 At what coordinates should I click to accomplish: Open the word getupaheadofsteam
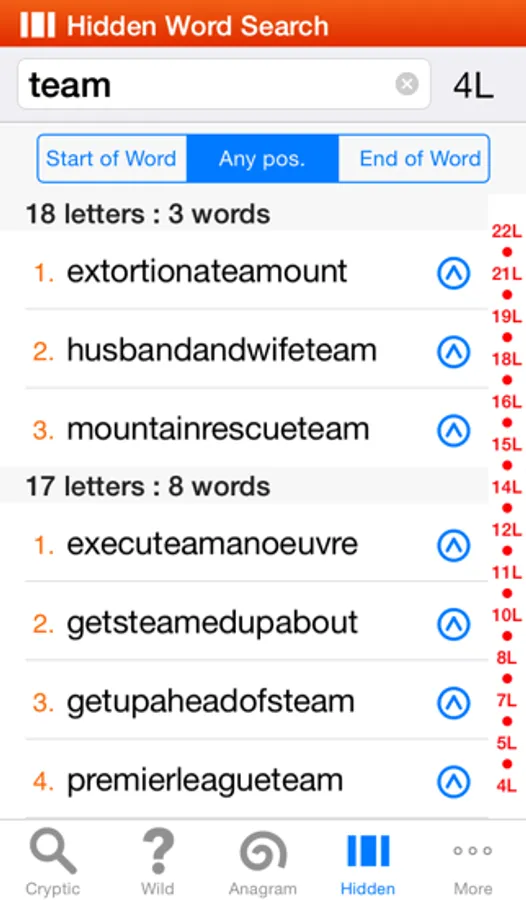(x=210, y=703)
